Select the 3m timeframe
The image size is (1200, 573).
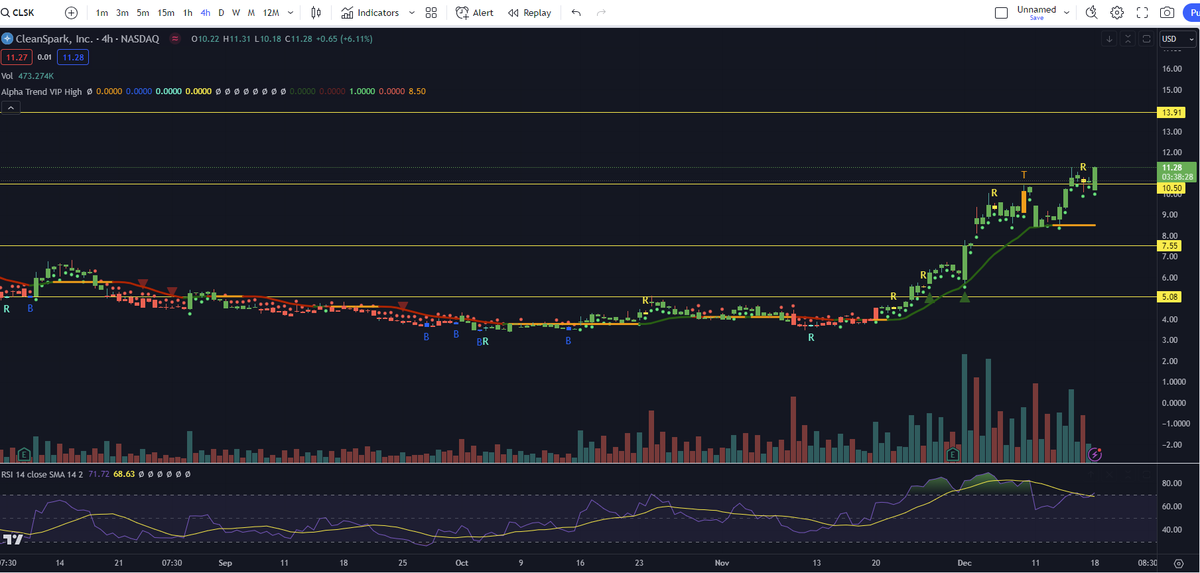point(122,13)
